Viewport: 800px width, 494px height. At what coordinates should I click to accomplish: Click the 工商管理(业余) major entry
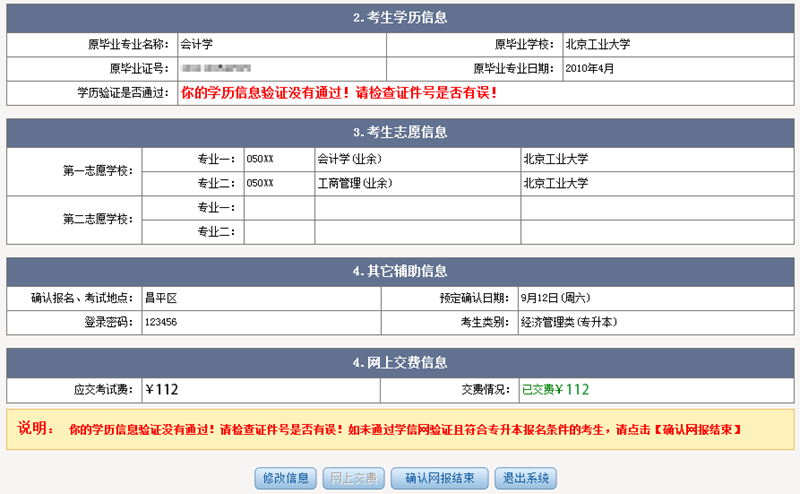[354, 183]
